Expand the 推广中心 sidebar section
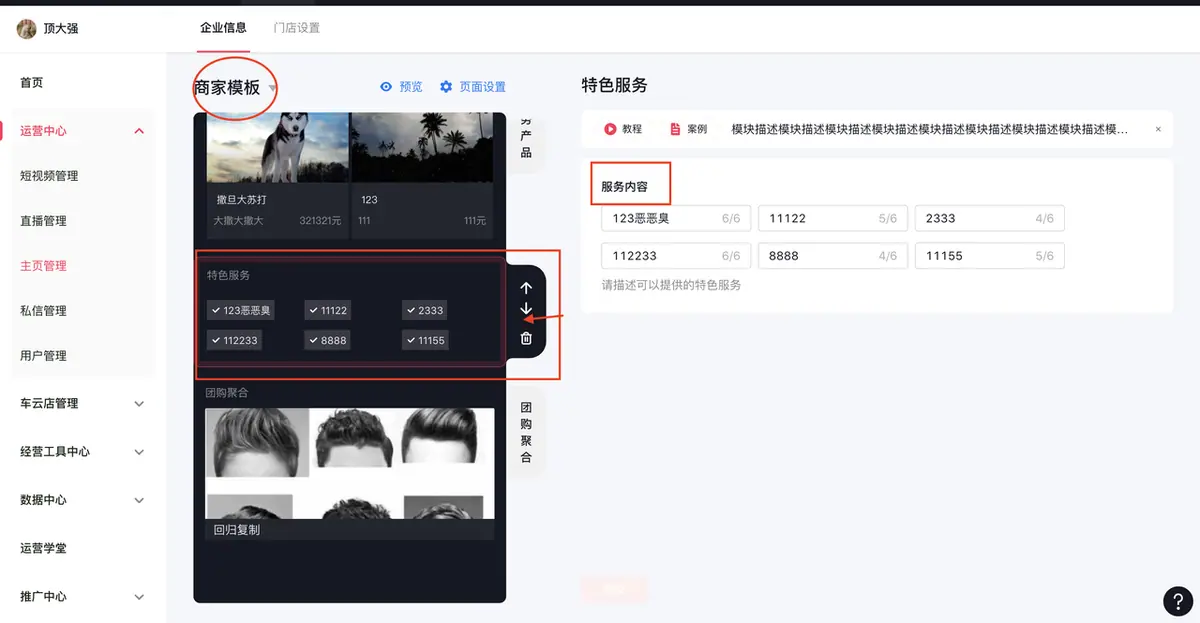Image resolution: width=1200 pixels, height=623 pixels. coord(139,597)
